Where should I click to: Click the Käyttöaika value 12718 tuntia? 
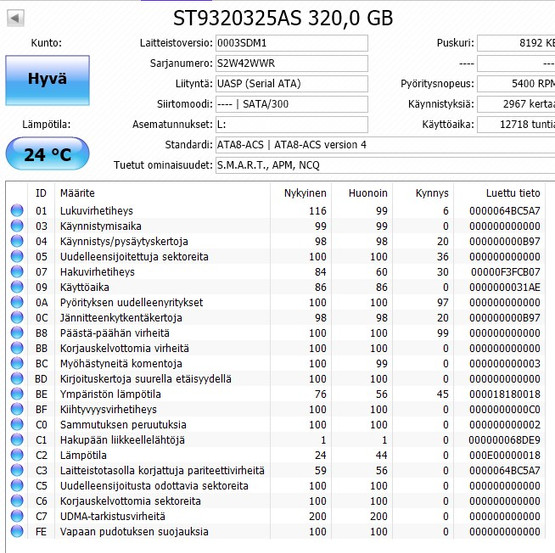(516, 125)
